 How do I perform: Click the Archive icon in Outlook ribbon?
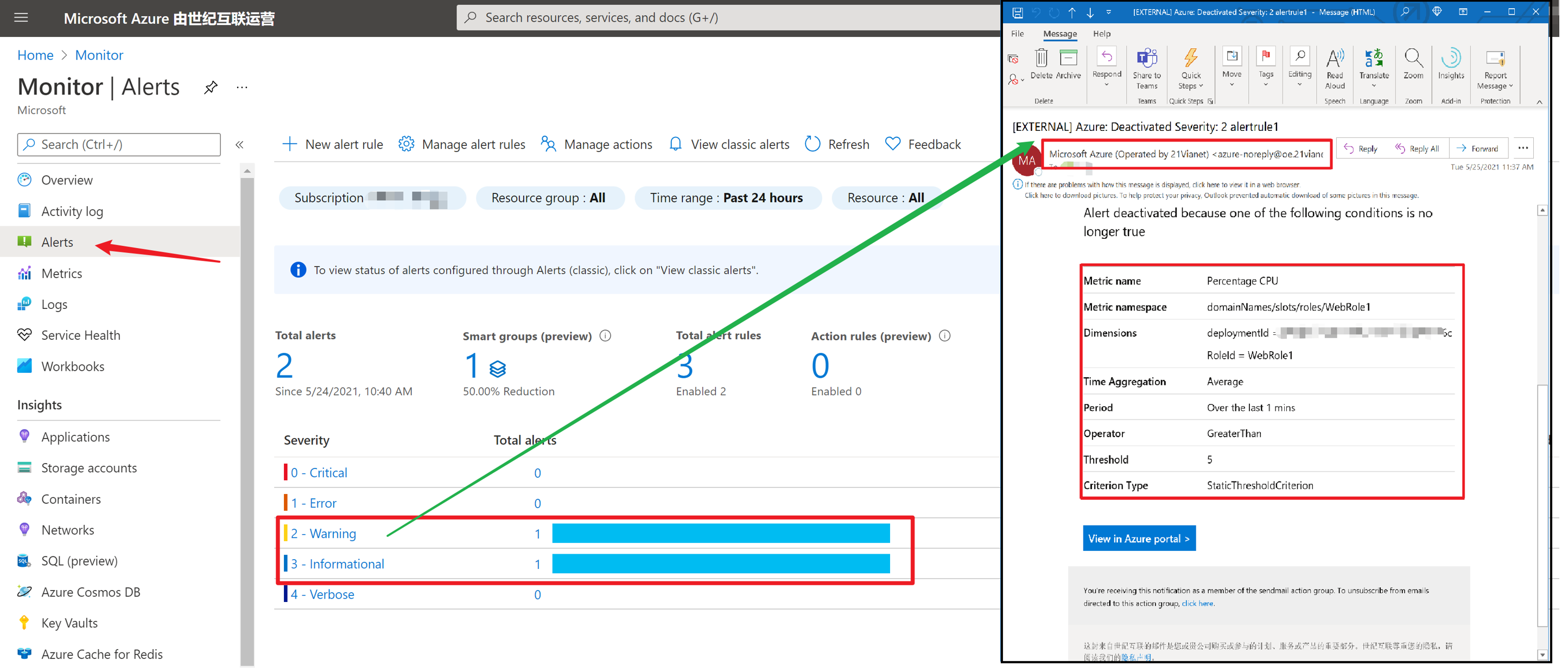pyautogui.click(x=1068, y=59)
